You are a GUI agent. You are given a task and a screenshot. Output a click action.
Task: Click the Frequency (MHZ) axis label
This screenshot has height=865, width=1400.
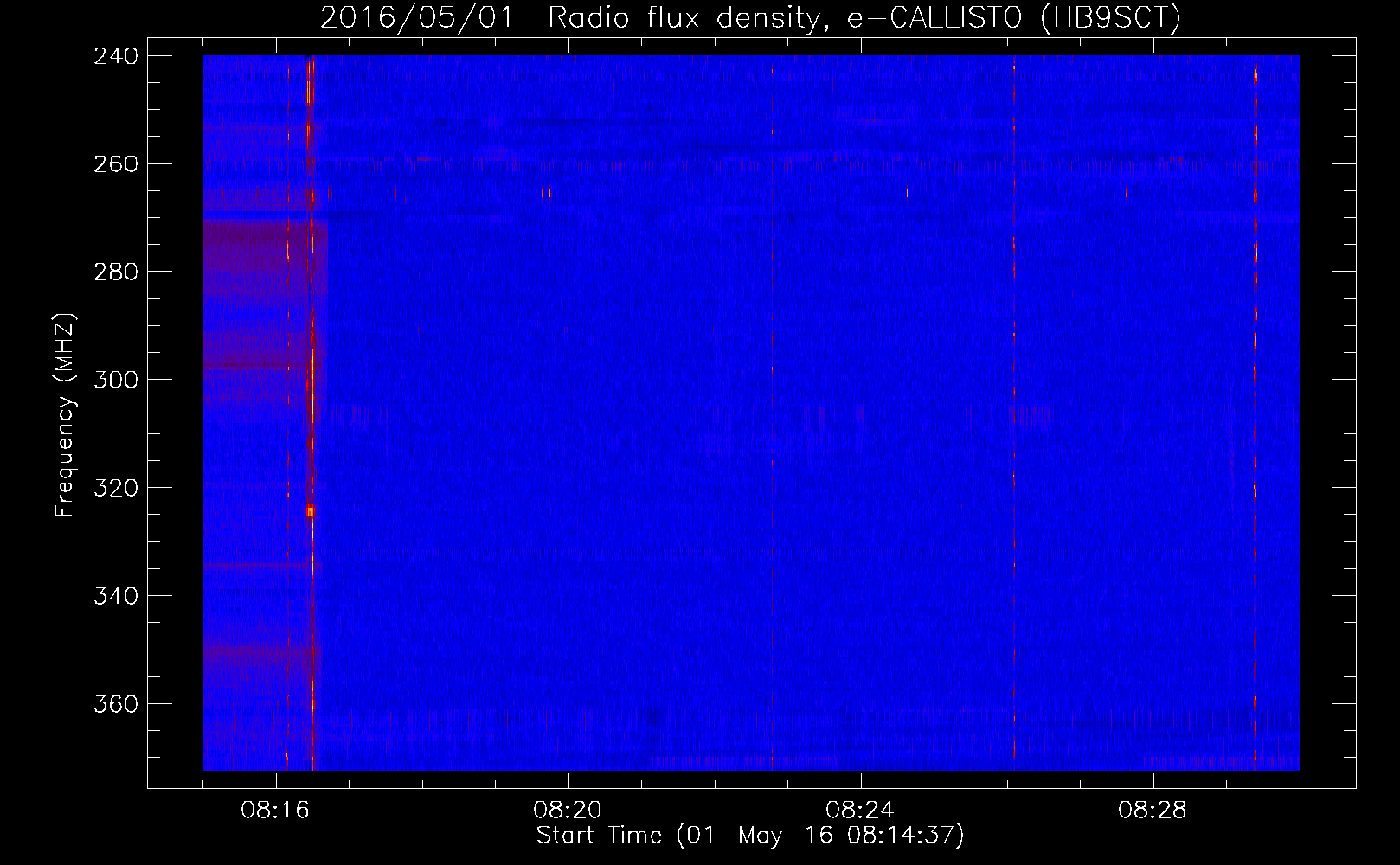65,415
